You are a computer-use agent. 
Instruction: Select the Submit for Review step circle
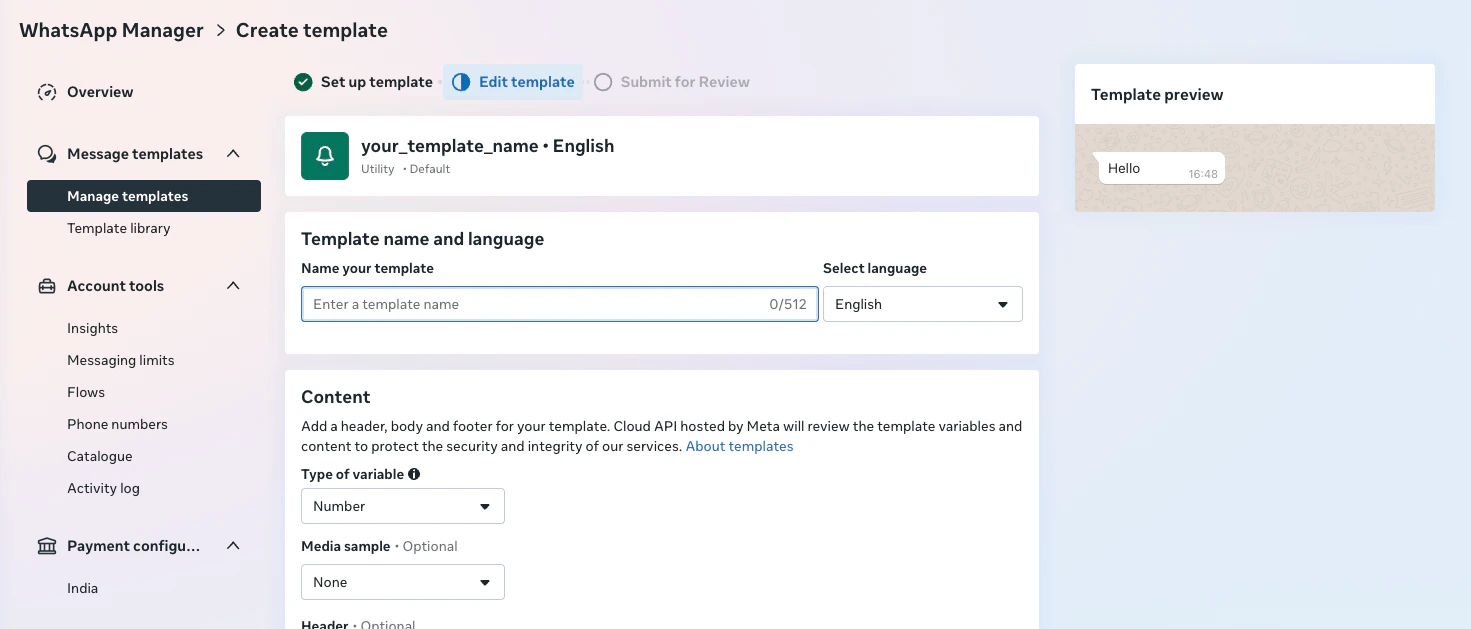click(603, 81)
